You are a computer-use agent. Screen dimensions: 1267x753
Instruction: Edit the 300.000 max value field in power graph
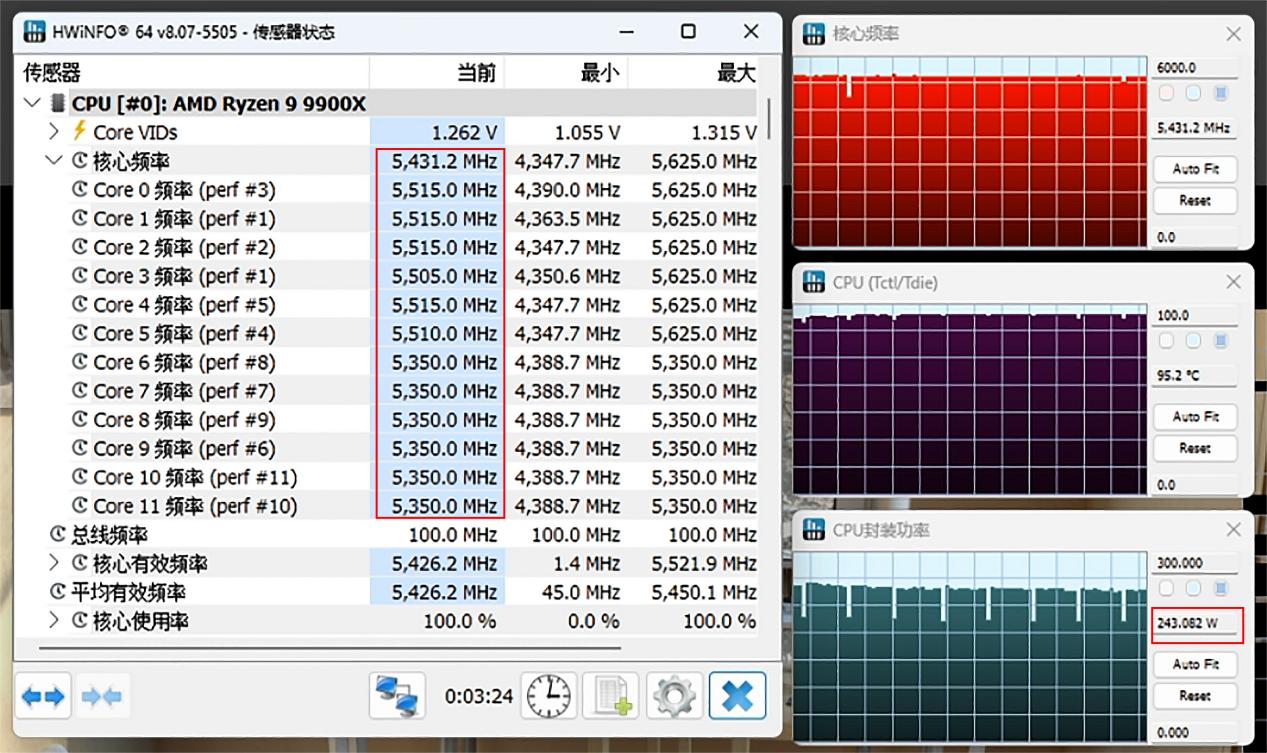1194,563
